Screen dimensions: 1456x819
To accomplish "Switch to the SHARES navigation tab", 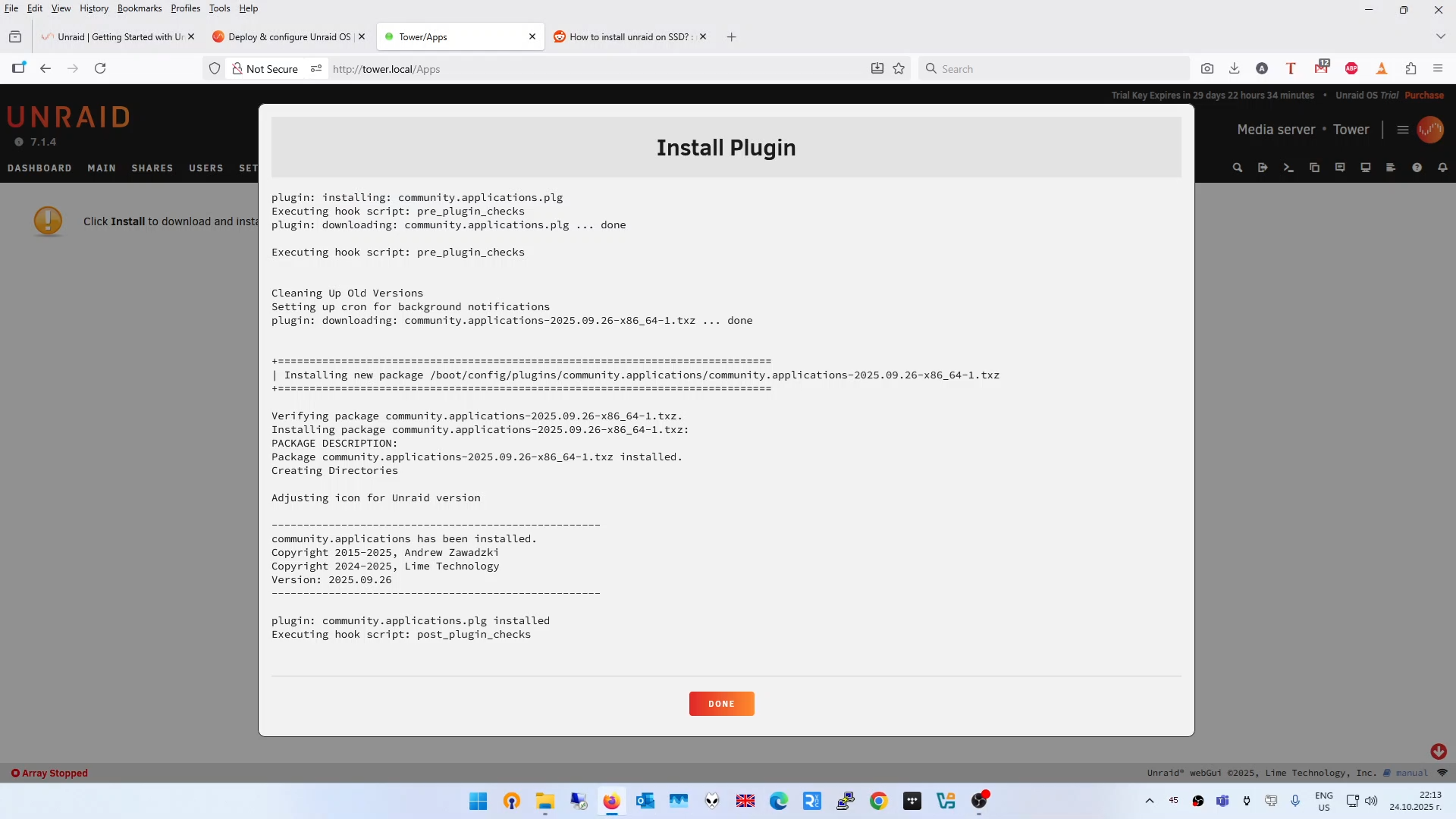I will pyautogui.click(x=152, y=168).
